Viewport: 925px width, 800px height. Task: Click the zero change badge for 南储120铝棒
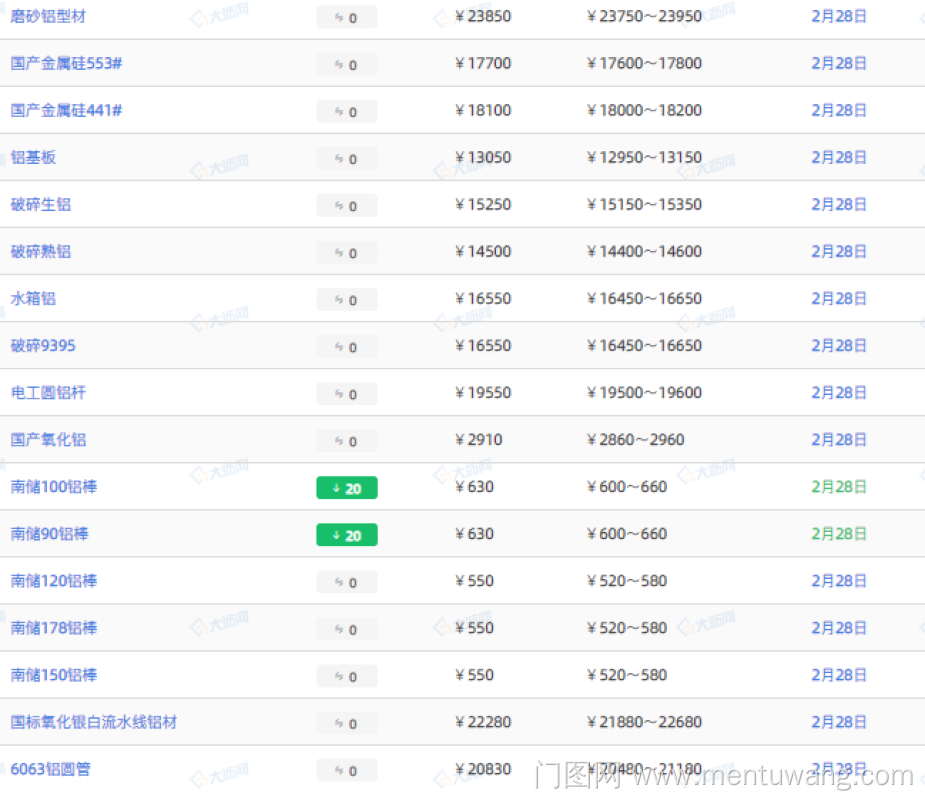point(346,582)
